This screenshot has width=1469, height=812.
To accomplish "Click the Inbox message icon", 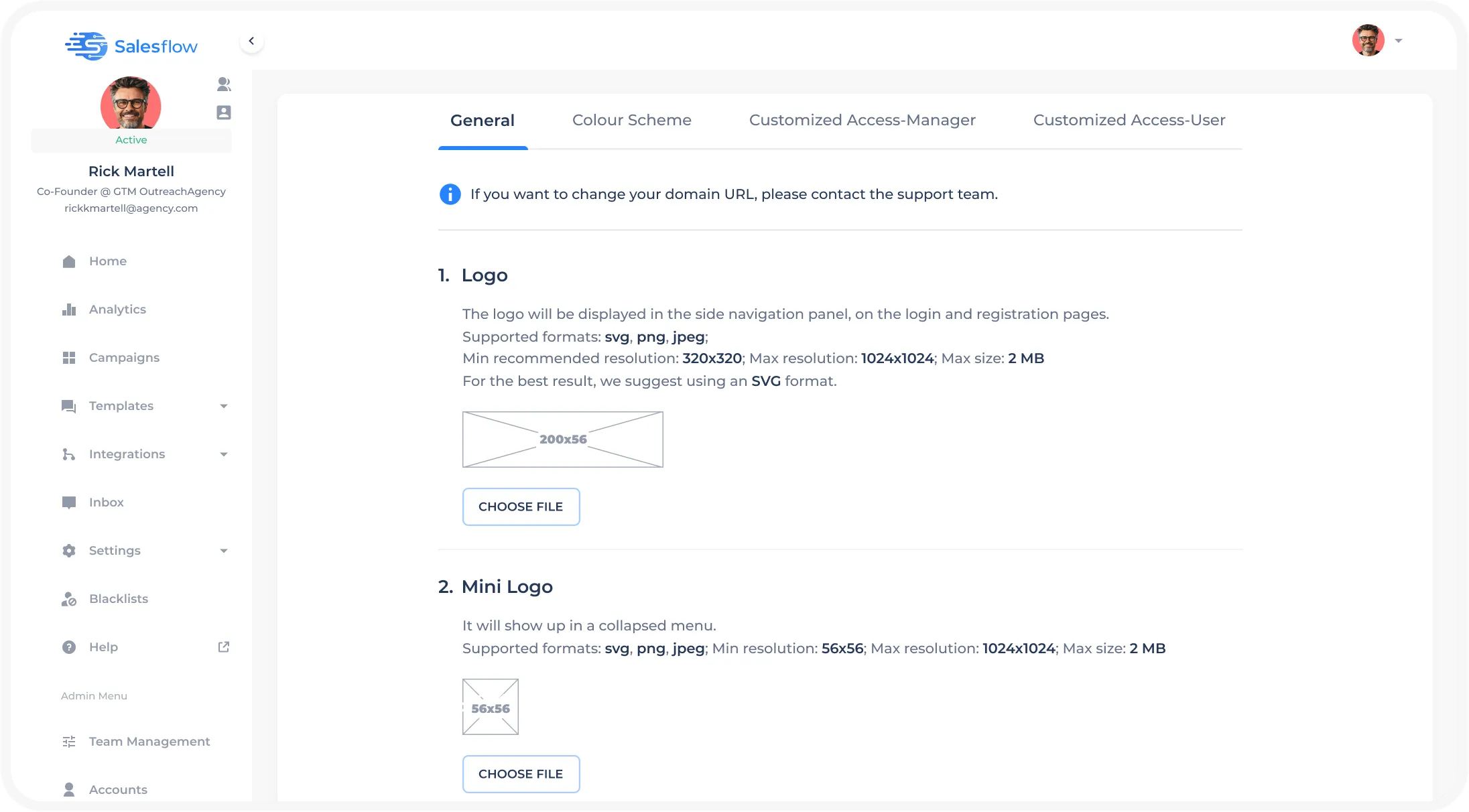I will pos(69,502).
